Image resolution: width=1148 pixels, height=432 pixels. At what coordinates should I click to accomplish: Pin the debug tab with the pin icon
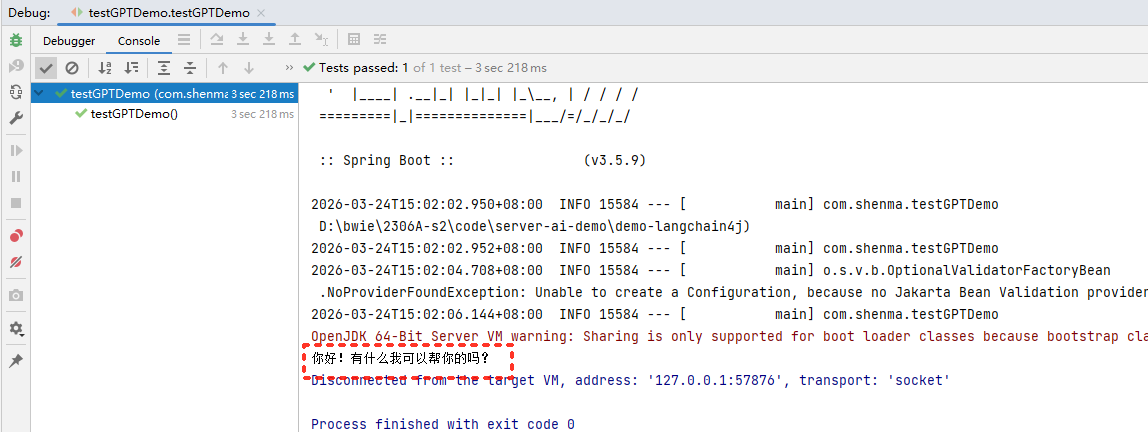16,360
